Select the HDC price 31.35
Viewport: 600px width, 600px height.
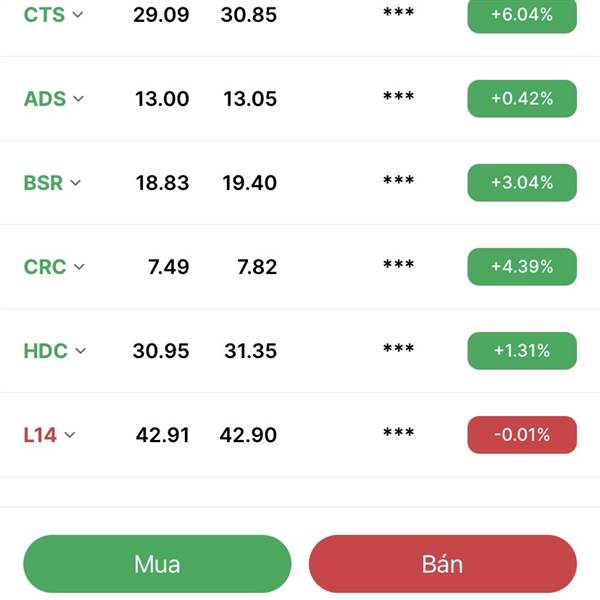250,351
